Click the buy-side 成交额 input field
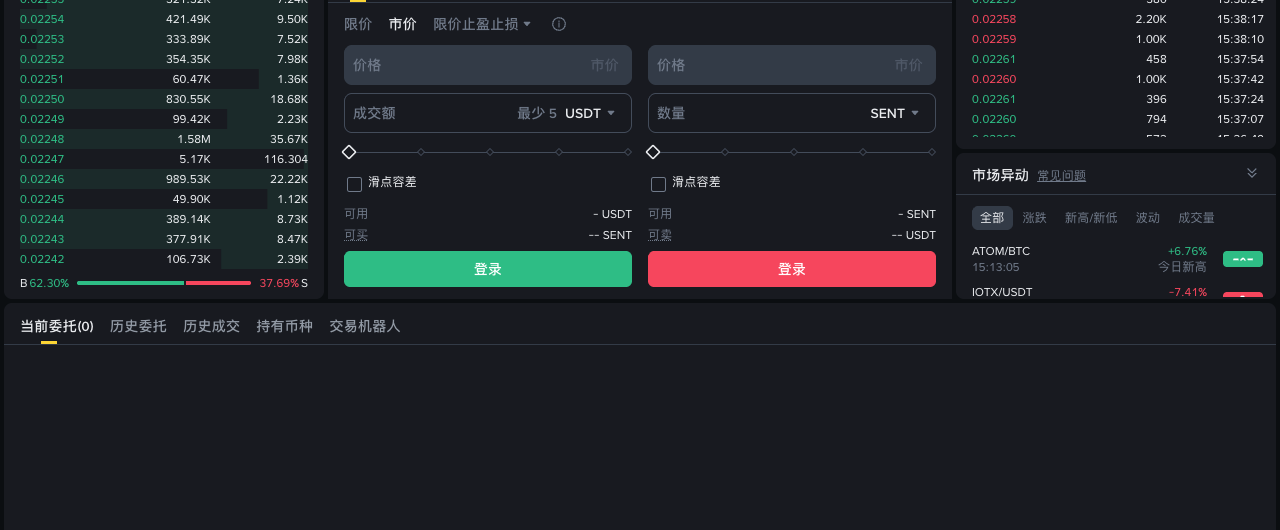 pyautogui.click(x=488, y=113)
